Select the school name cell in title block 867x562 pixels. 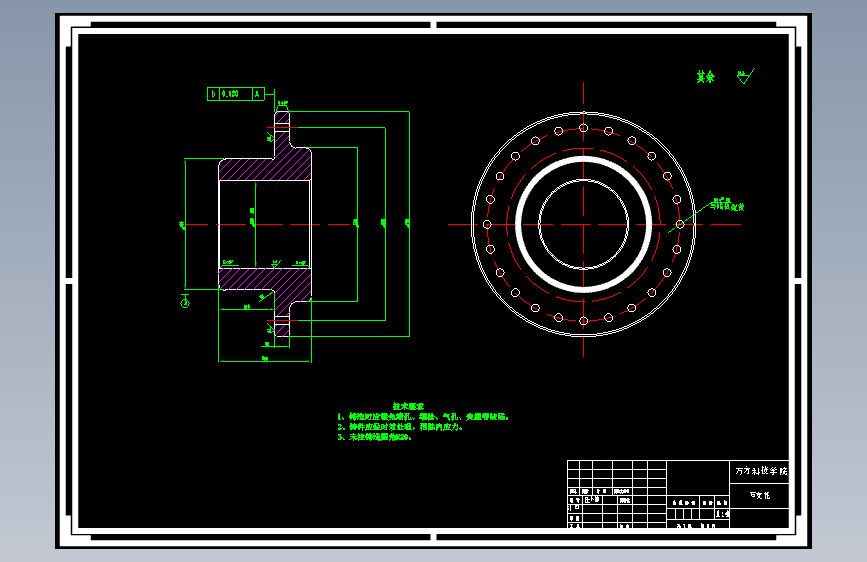coord(760,471)
